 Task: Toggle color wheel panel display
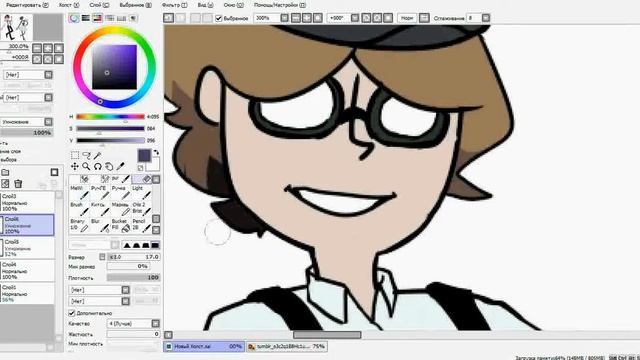tap(74, 18)
